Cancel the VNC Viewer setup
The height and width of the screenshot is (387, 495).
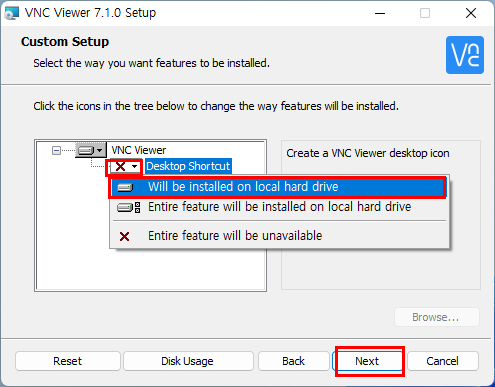pos(442,361)
